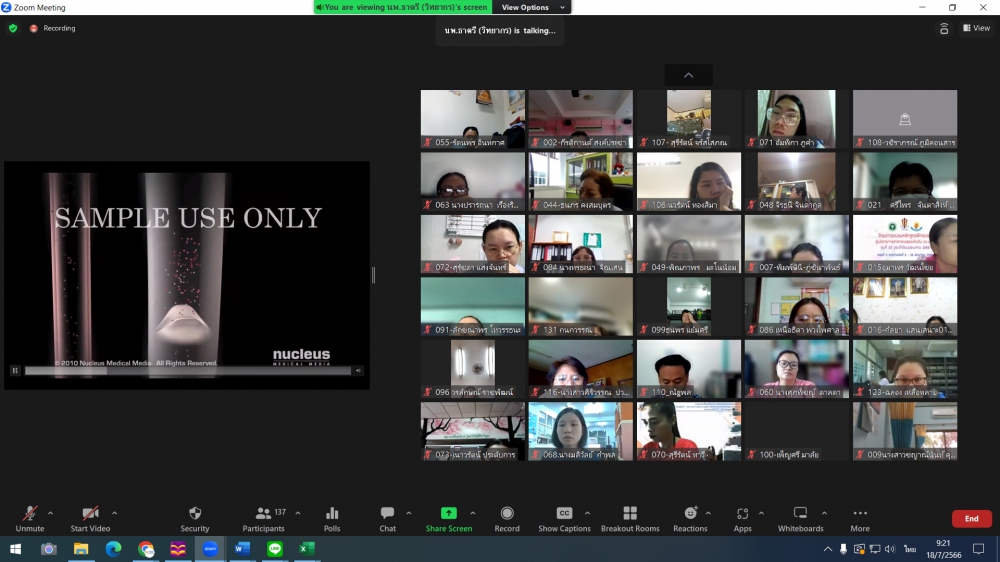
Task: Click the green Share Screen icon
Action: click(x=449, y=513)
